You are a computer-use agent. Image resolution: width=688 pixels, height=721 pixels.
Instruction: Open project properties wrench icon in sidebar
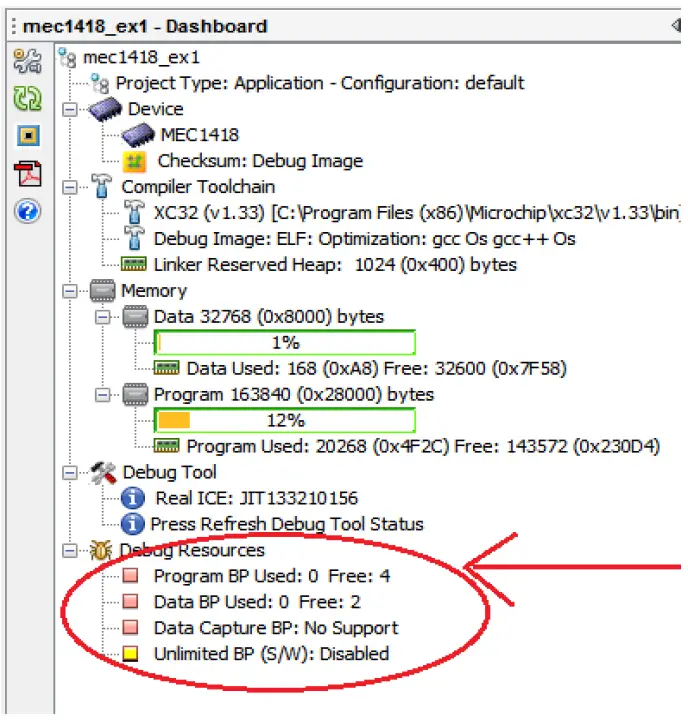click(x=27, y=61)
